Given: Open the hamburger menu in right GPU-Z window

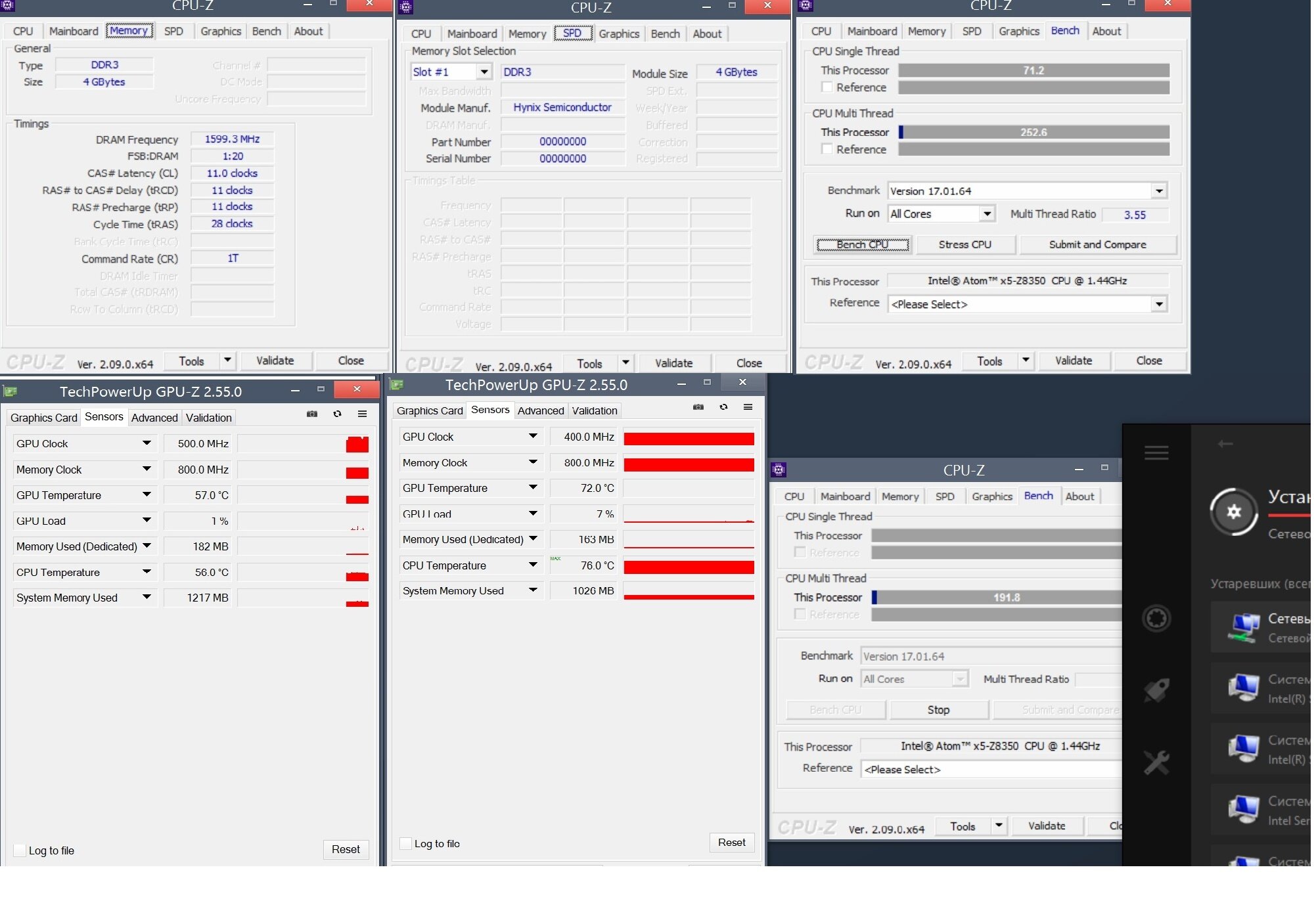Looking at the screenshot, I should coord(748,407).
